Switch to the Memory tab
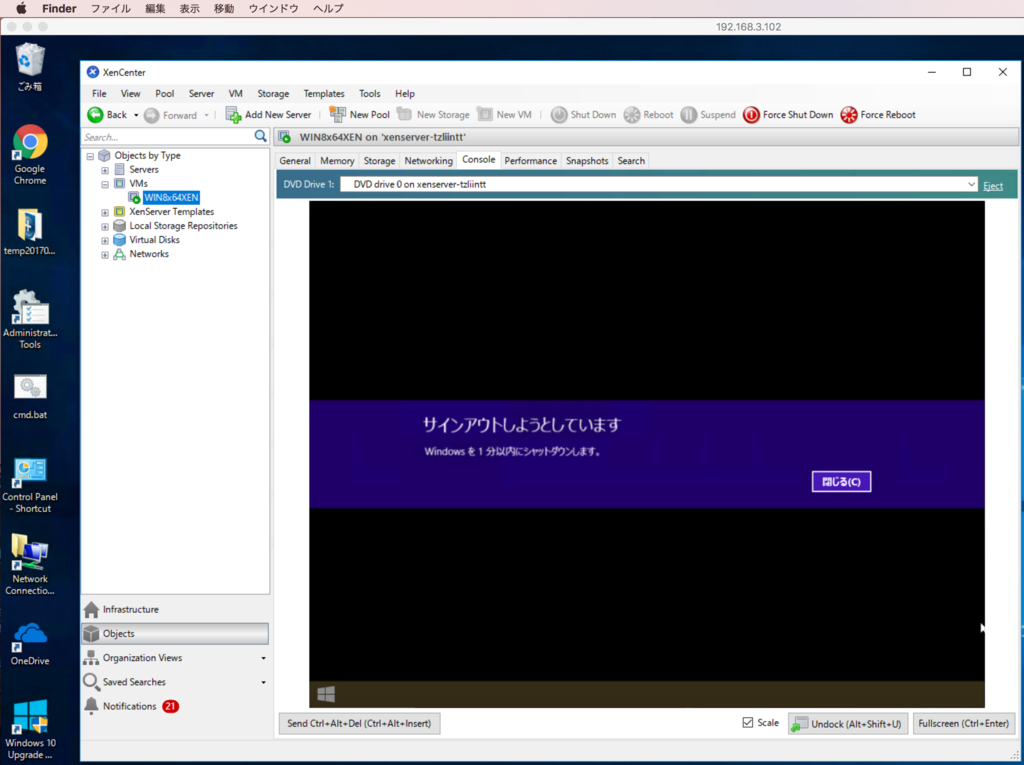 tap(337, 161)
